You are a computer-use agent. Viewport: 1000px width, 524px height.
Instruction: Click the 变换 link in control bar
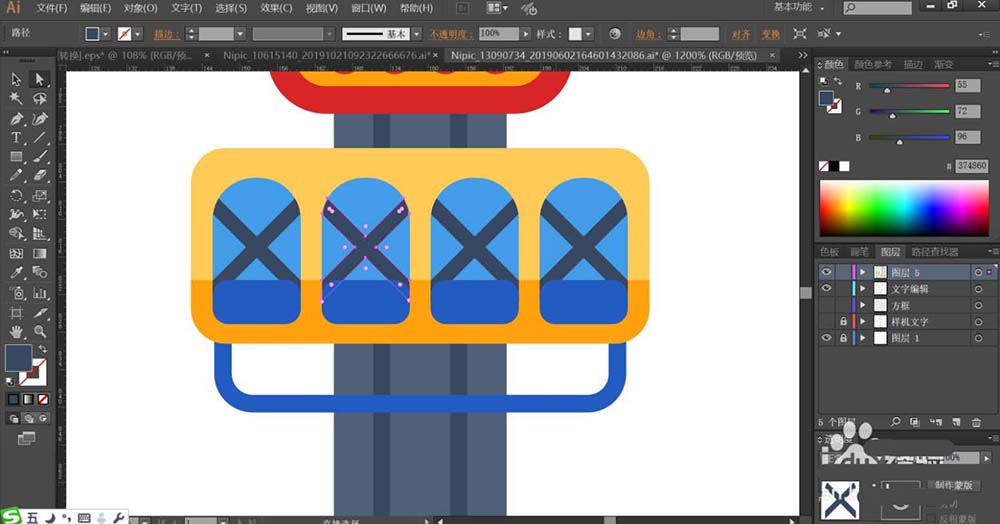(770, 34)
